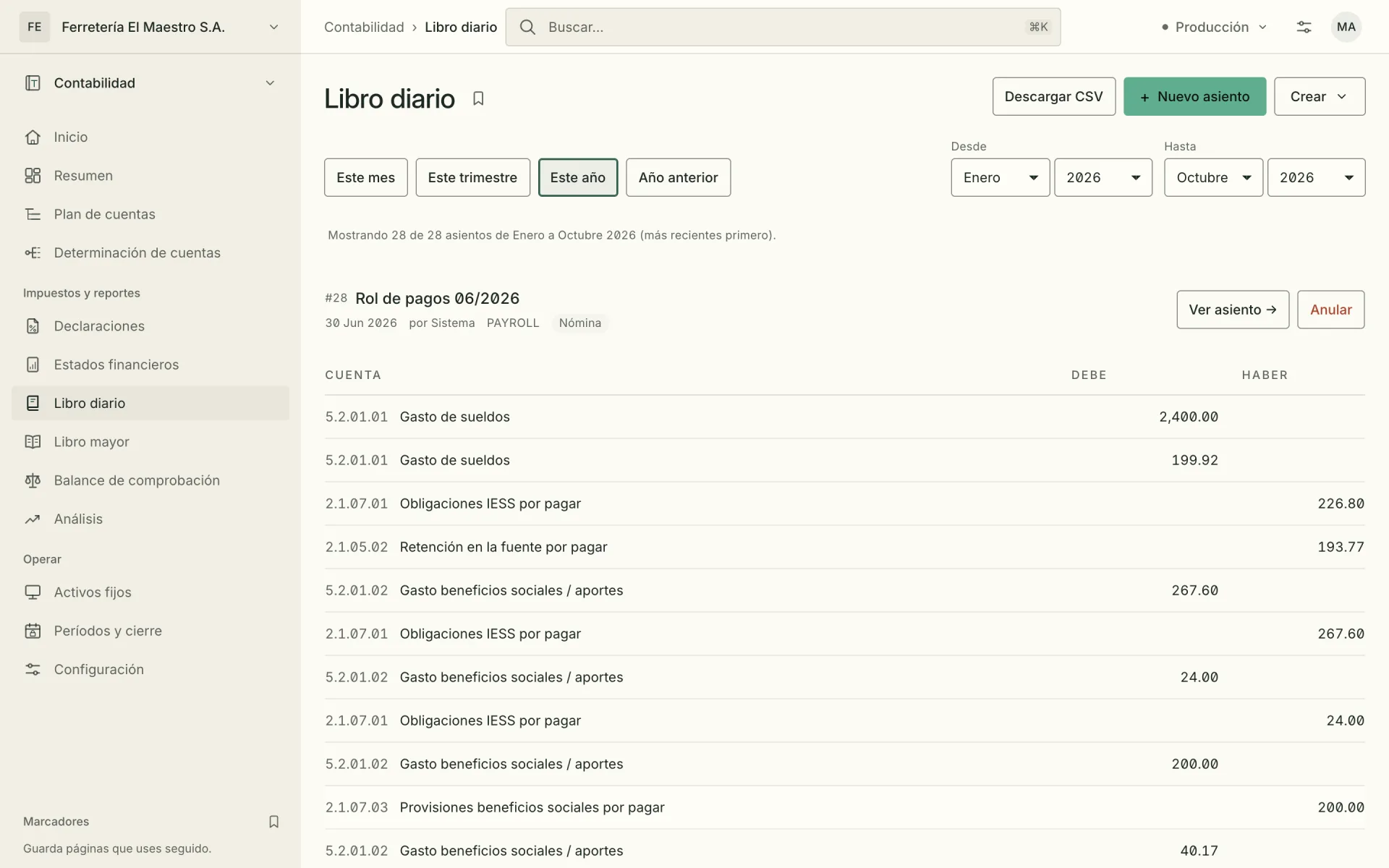This screenshot has height=868, width=1389.
Task: Click the Períodos y cierre calendar icon
Action: coord(33,631)
